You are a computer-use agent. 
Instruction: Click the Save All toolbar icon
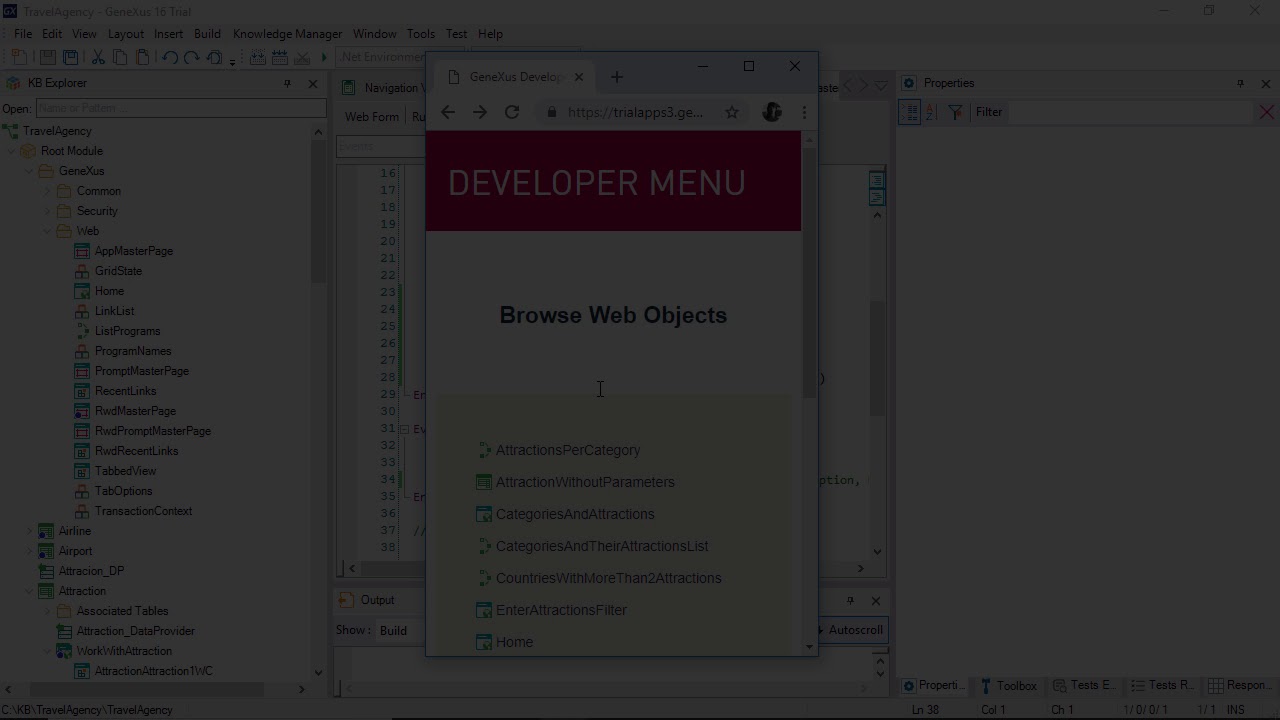pyautogui.click(x=71, y=58)
